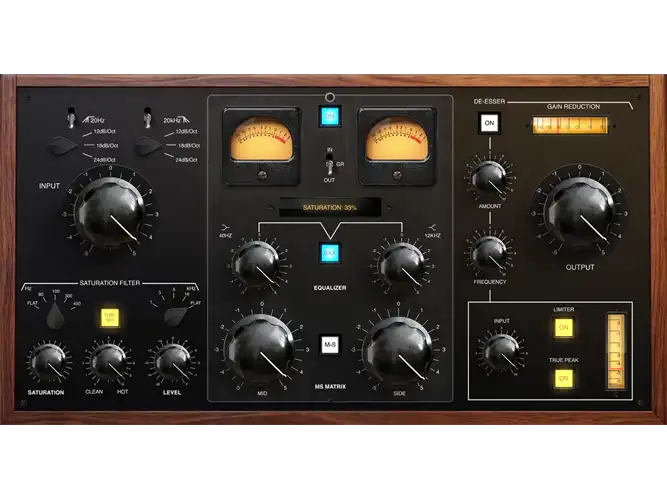Click the EQUALIZER section label
The height and width of the screenshot is (500, 667).
coord(330,288)
